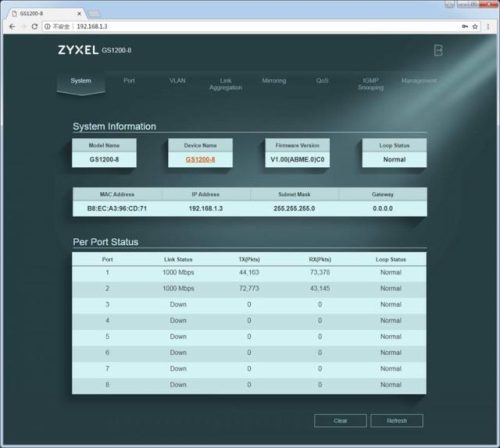Image resolution: width=500 pixels, height=448 pixels.
Task: Click port 2 RX value 43,145
Action: [320, 288]
